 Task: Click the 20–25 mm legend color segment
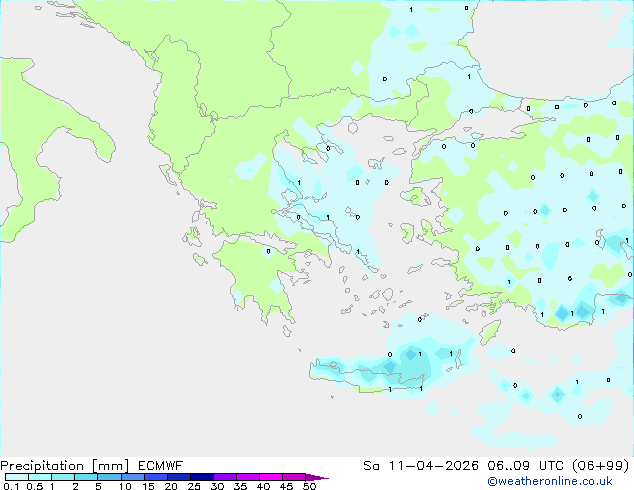click(179, 477)
